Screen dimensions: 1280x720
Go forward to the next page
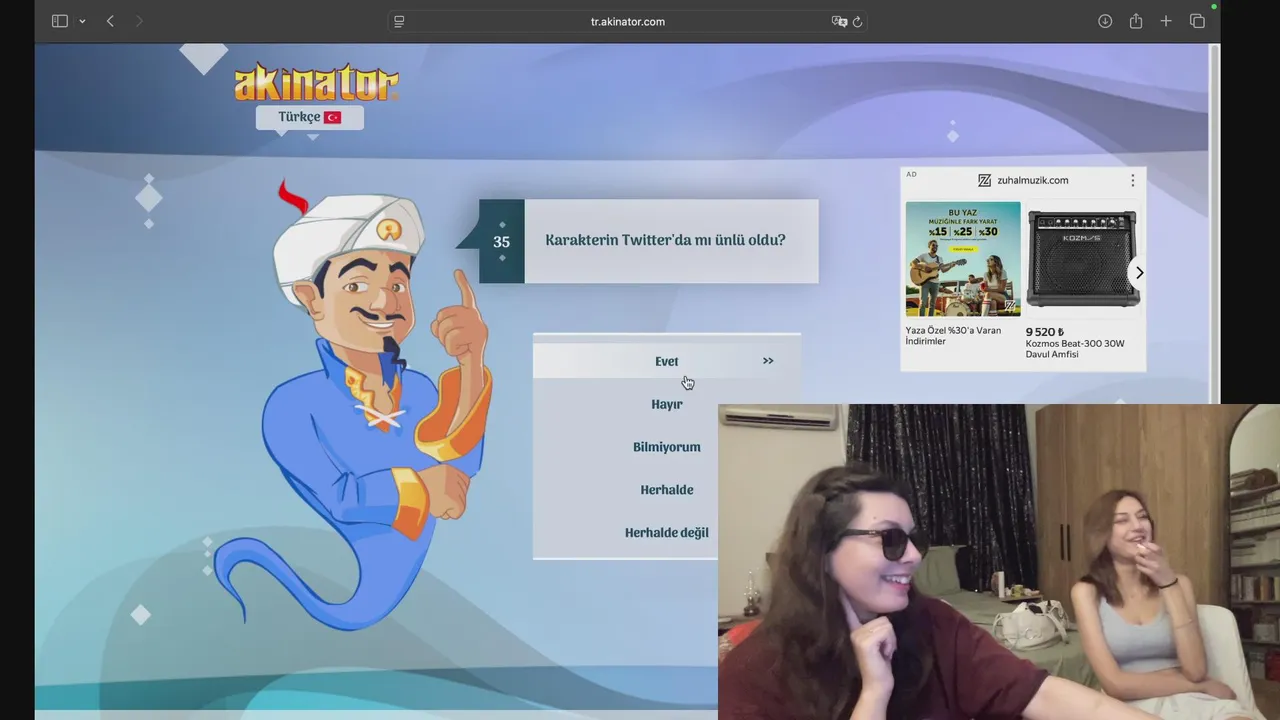click(138, 21)
